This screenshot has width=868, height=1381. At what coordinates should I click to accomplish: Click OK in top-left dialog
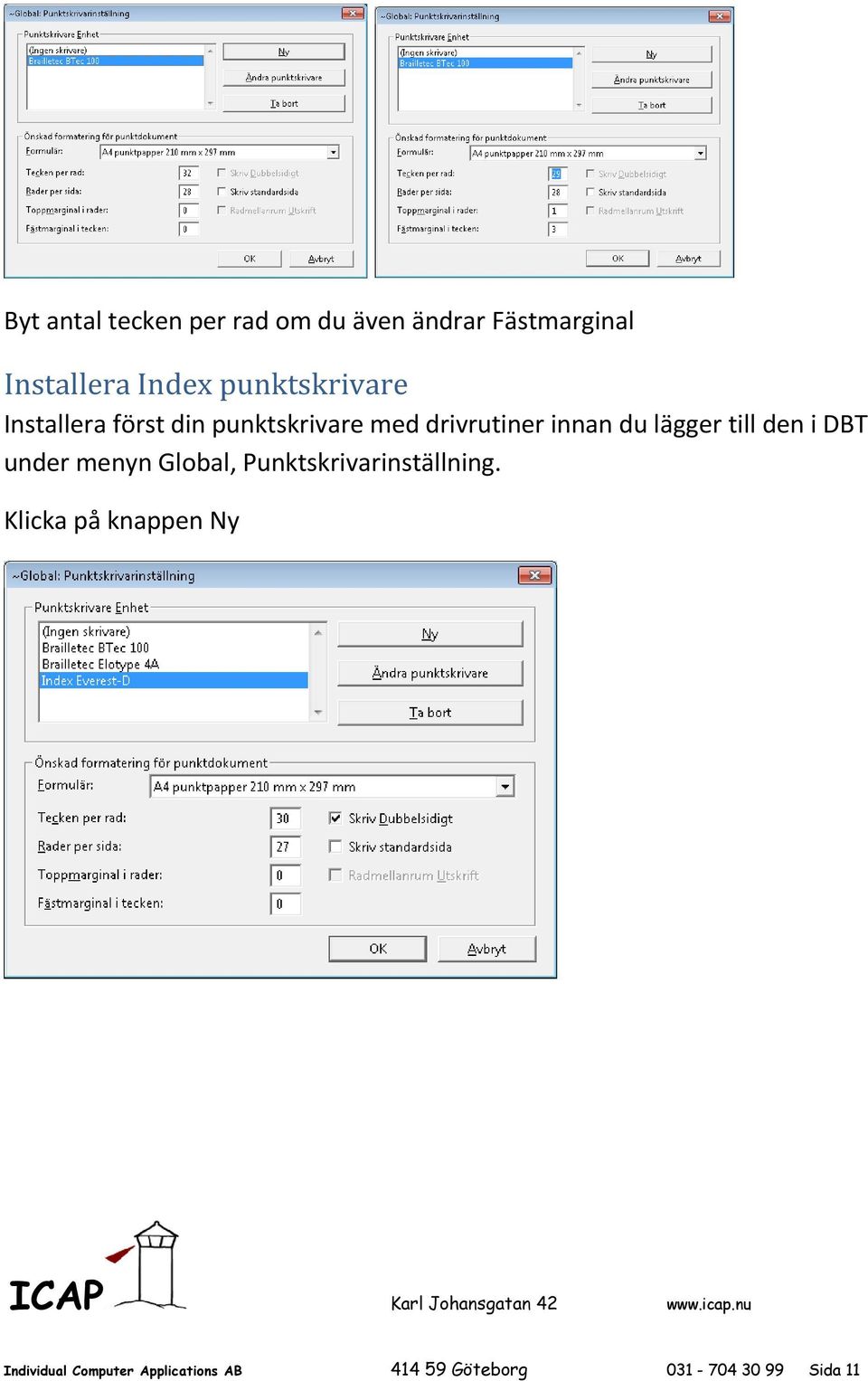250,259
